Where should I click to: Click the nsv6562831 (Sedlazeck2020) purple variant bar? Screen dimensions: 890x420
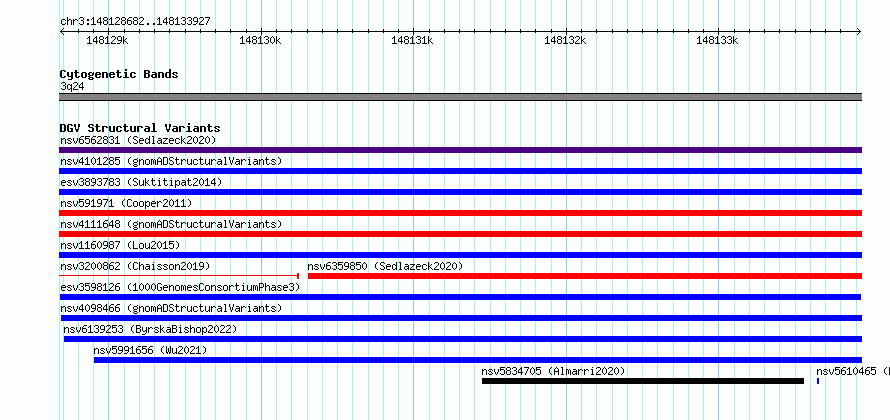pos(460,150)
